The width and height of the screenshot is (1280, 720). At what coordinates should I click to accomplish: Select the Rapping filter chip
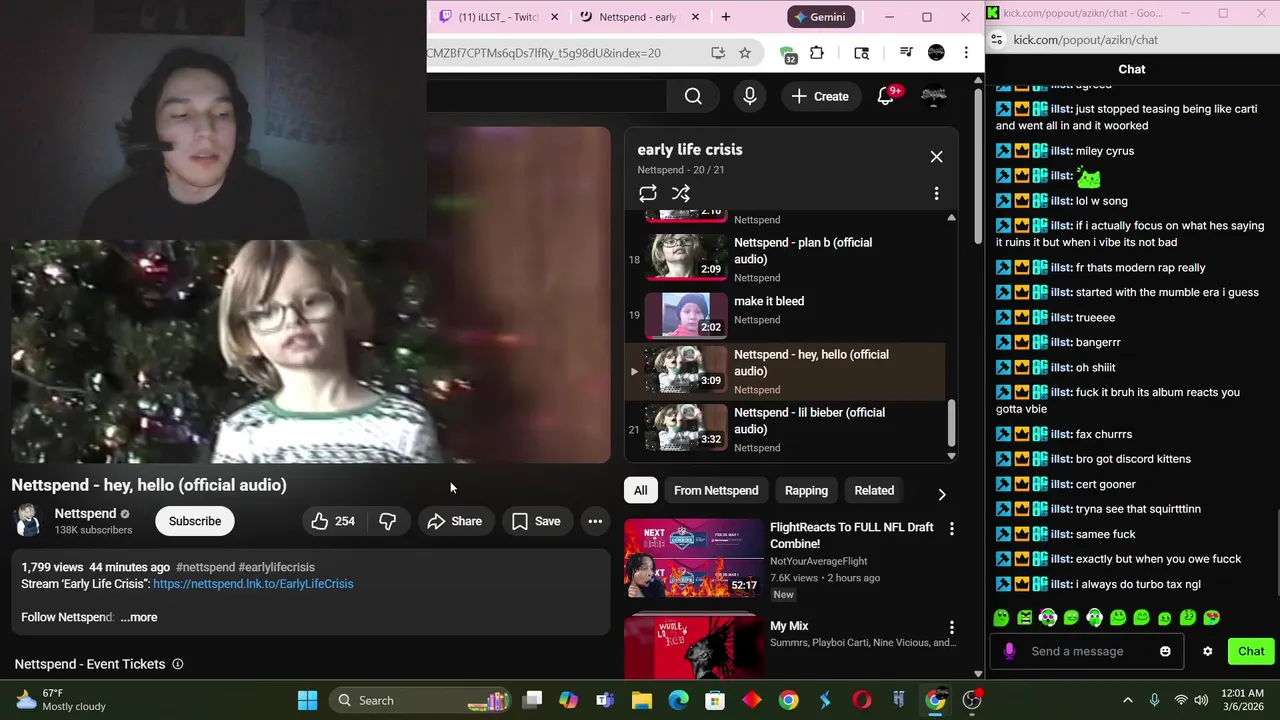point(806,490)
